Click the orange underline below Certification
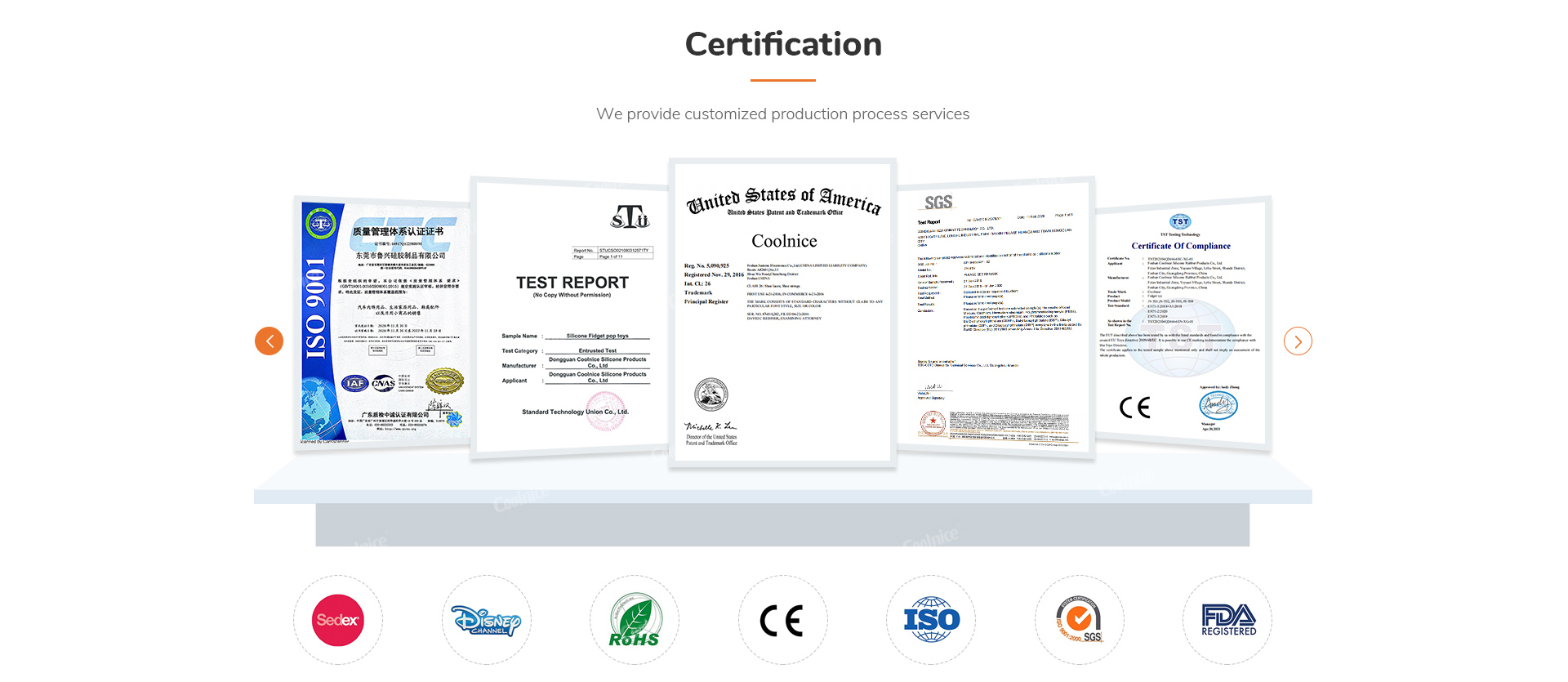The height and width of the screenshot is (682, 1568). pyautogui.click(x=782, y=80)
